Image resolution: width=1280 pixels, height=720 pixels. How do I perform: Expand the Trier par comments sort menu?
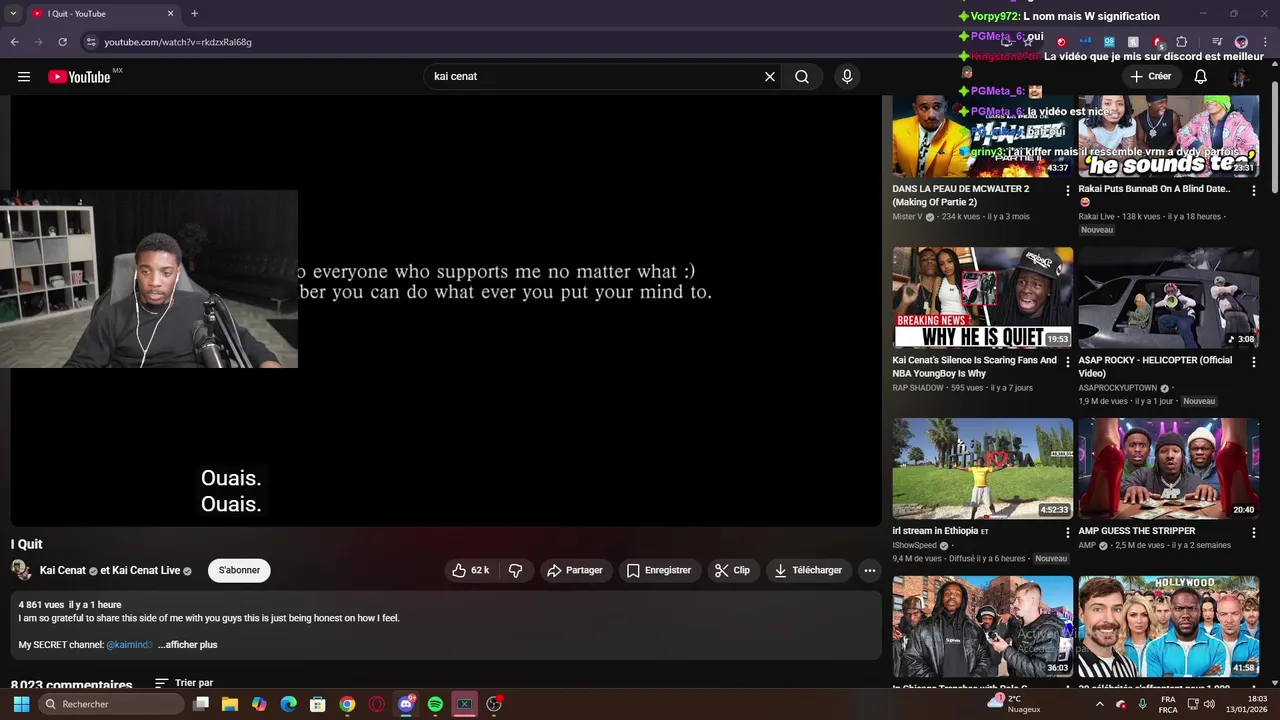pos(184,684)
